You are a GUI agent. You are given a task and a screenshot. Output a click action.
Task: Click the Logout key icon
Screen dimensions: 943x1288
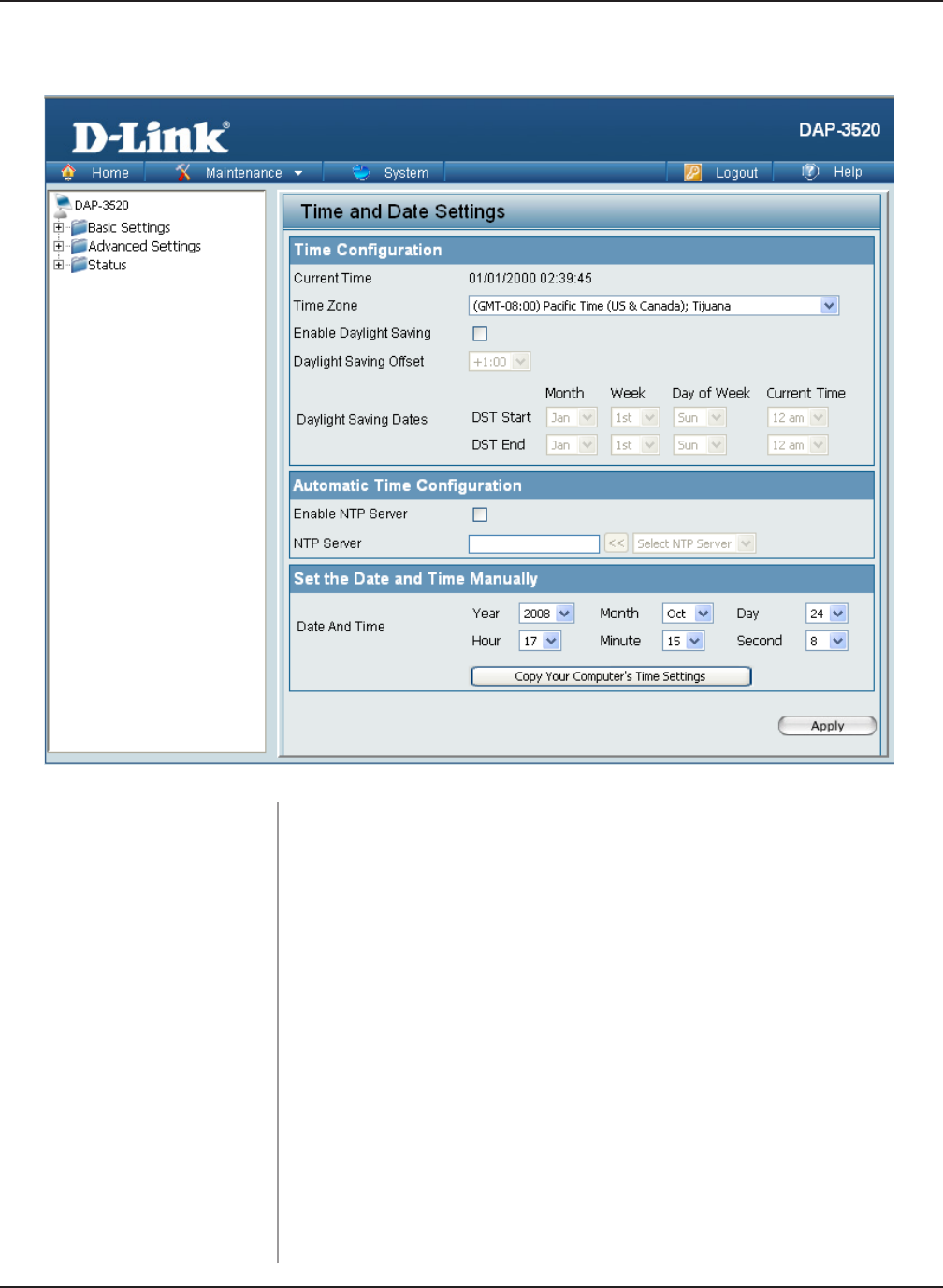coord(692,172)
